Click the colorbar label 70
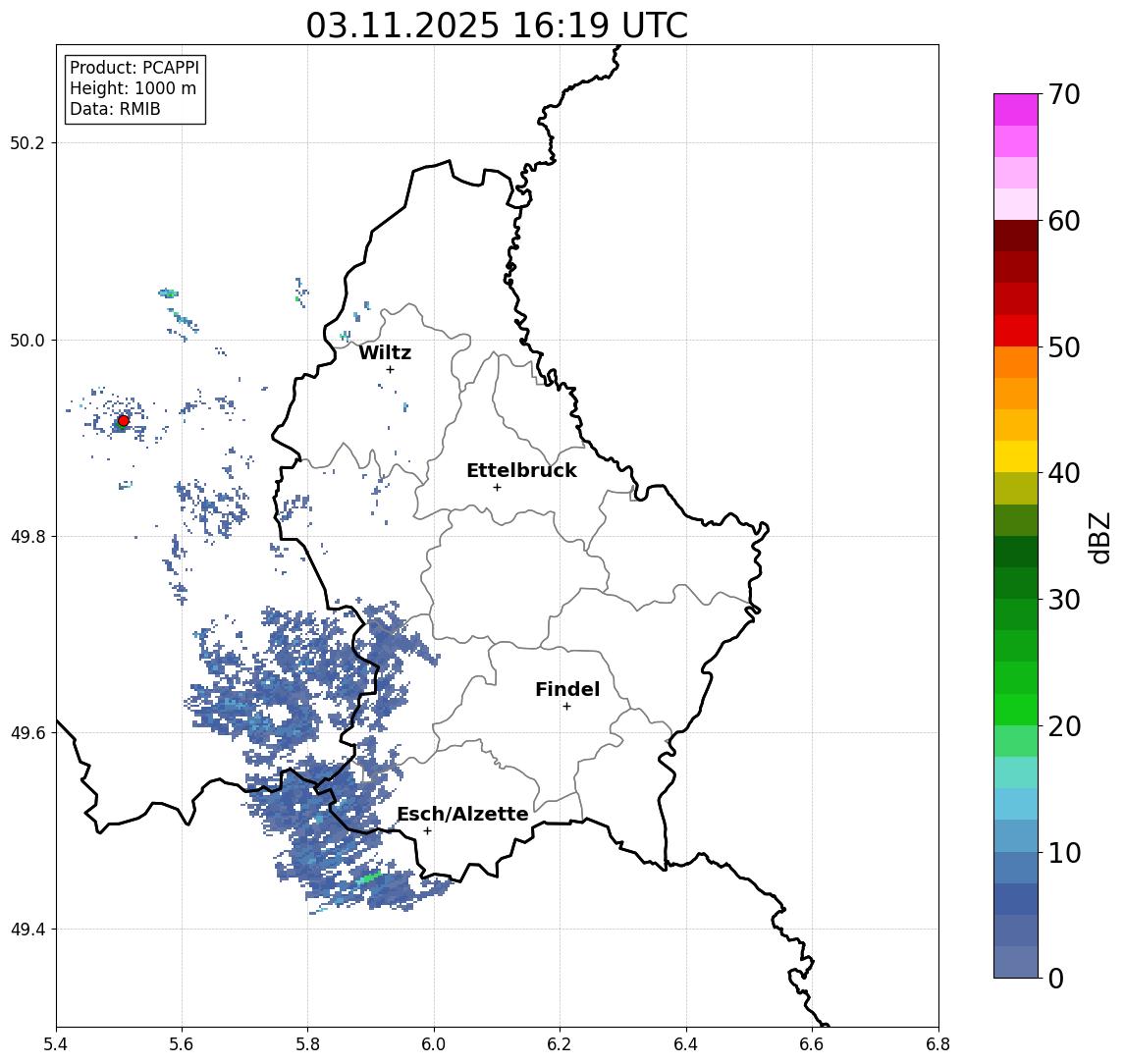This screenshot has height=1064, width=1124. [1063, 94]
